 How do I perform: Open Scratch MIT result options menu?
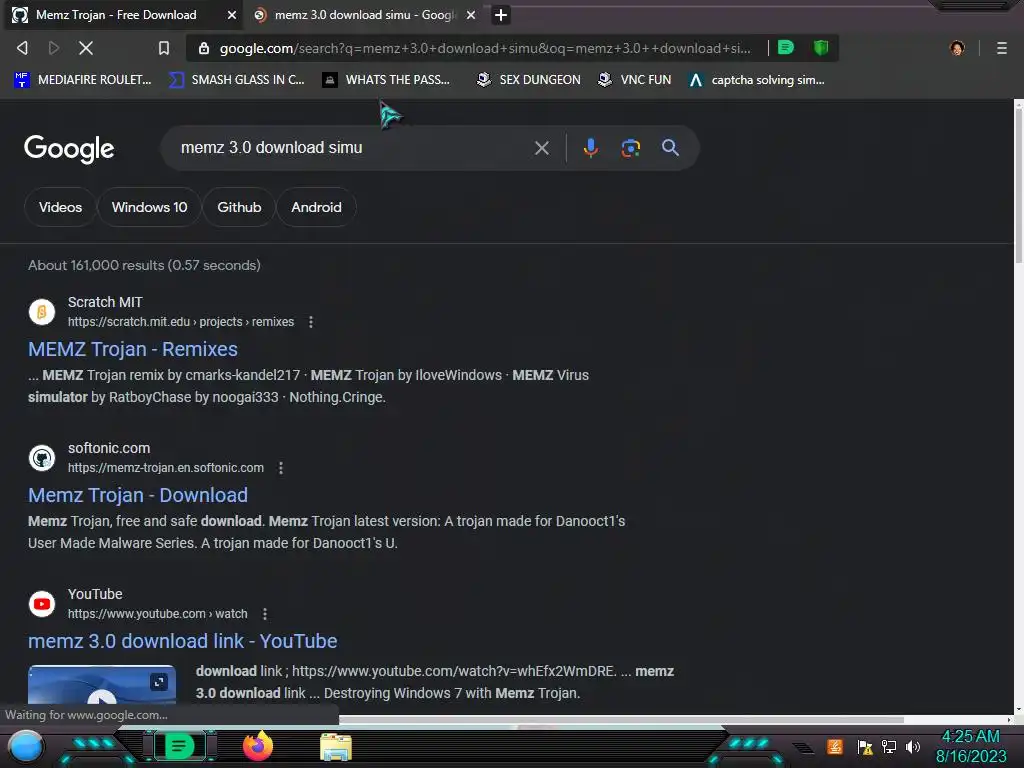coord(311,322)
